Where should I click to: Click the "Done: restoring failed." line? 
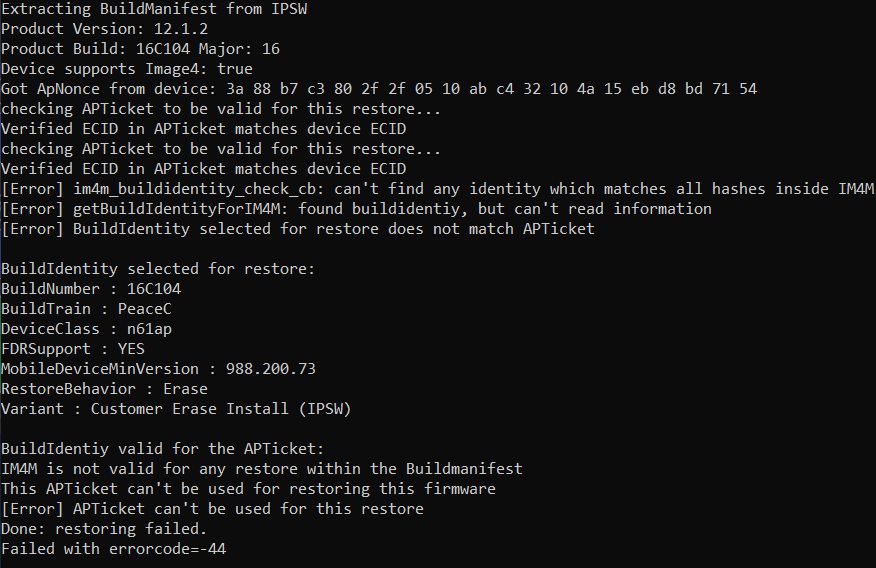pyautogui.click(x=104, y=529)
